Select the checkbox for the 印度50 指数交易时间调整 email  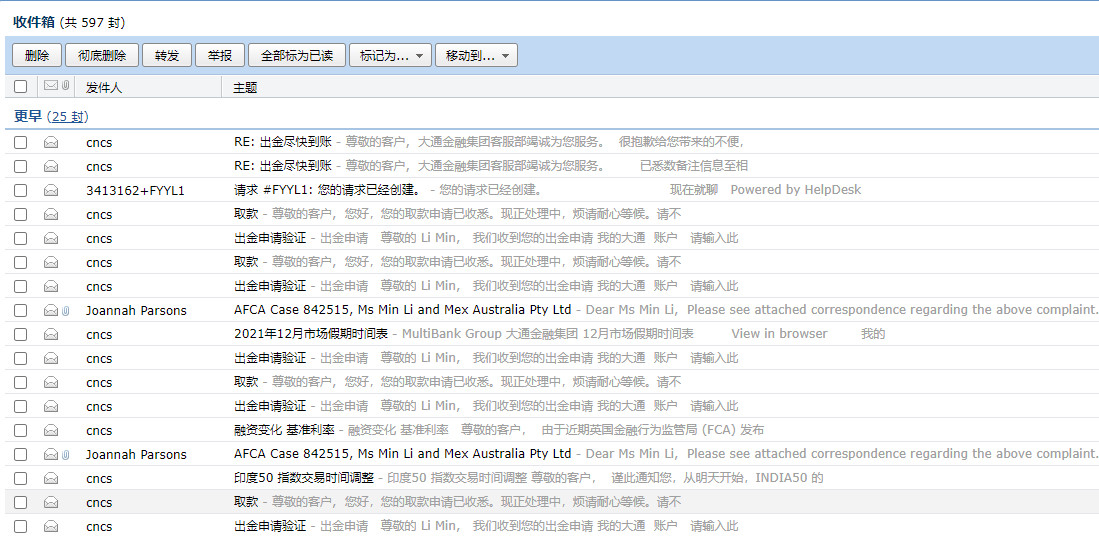pos(21,478)
